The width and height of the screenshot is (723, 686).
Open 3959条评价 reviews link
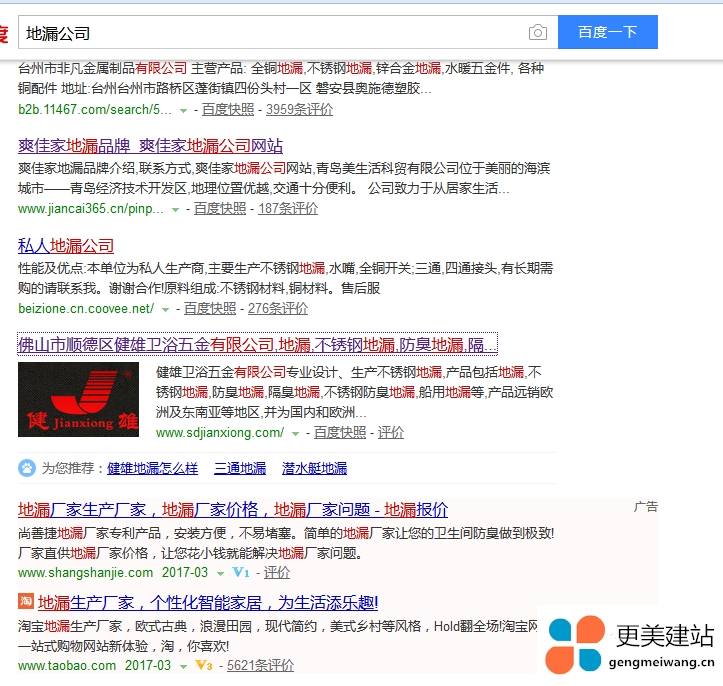pos(299,110)
